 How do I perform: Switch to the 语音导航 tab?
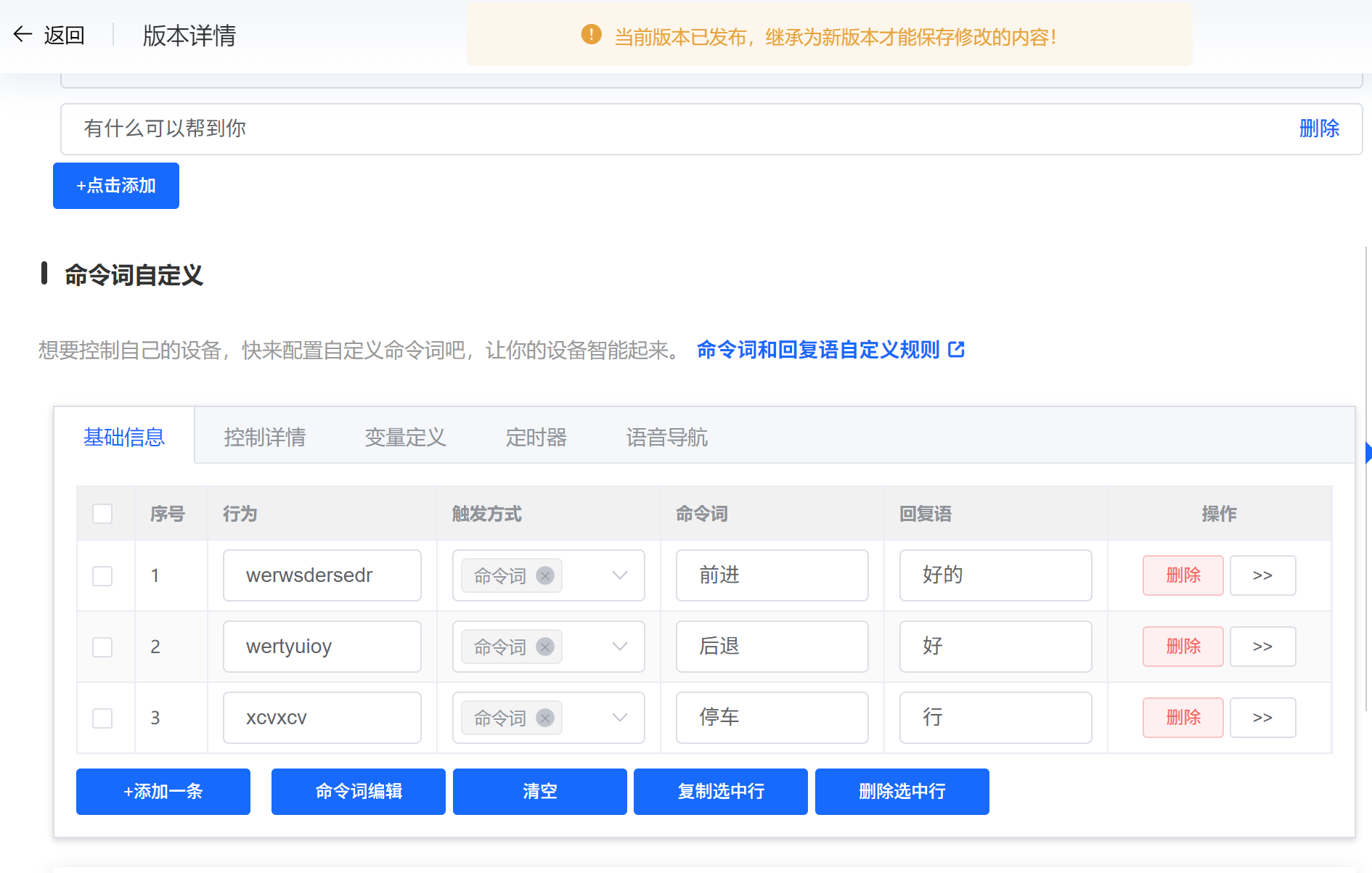point(666,436)
